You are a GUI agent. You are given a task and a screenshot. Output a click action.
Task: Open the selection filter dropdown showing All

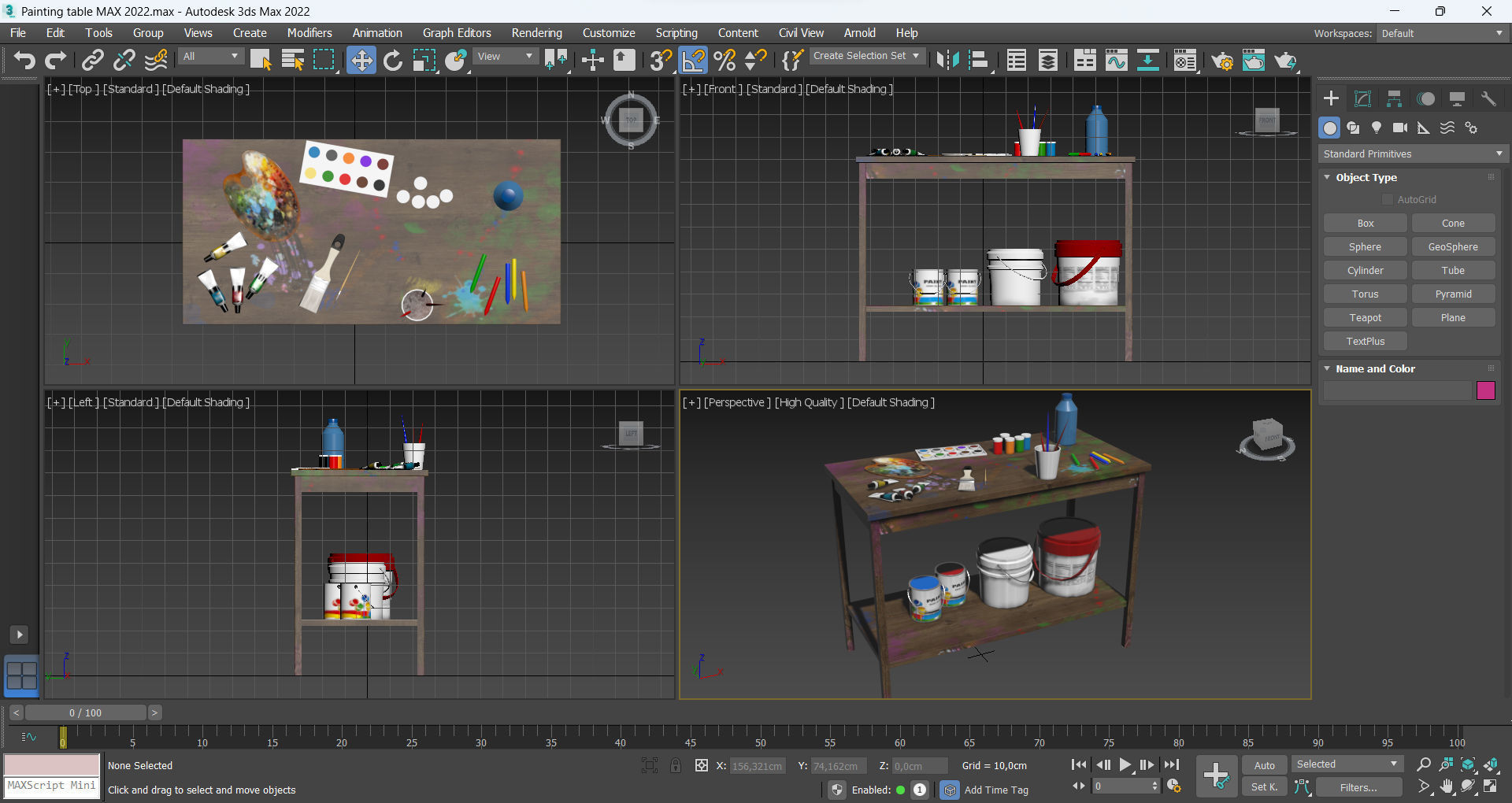[211, 57]
